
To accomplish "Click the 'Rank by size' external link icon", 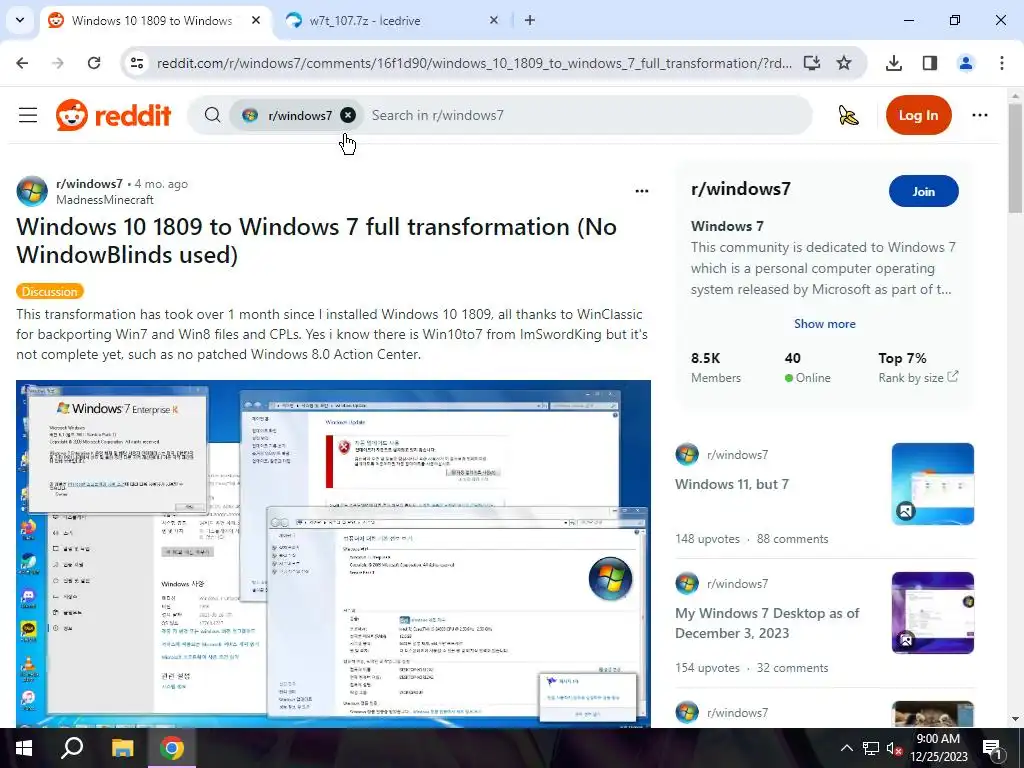I will point(953,376).
